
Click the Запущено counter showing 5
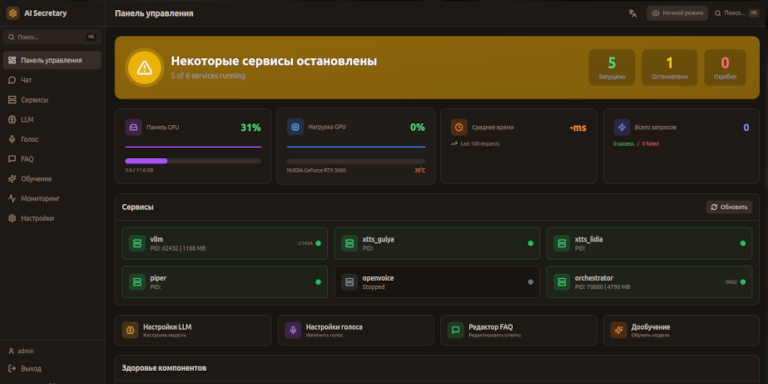(612, 68)
